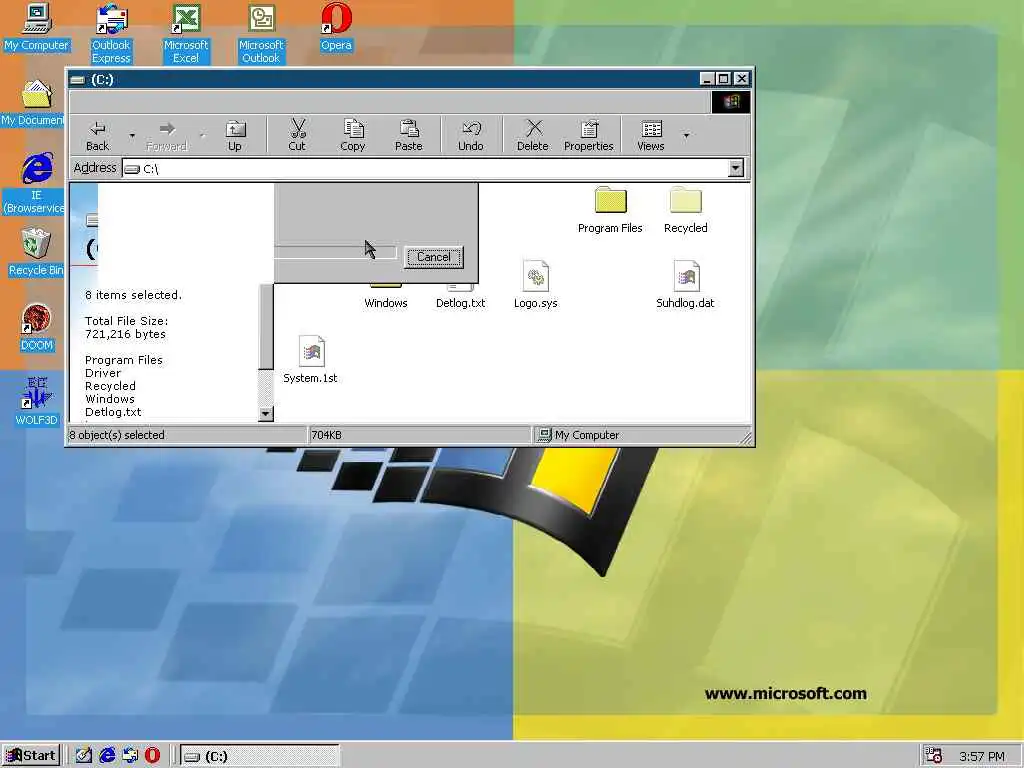The width and height of the screenshot is (1024, 768).
Task: Click the side panel scroll down arrow
Action: pos(266,413)
